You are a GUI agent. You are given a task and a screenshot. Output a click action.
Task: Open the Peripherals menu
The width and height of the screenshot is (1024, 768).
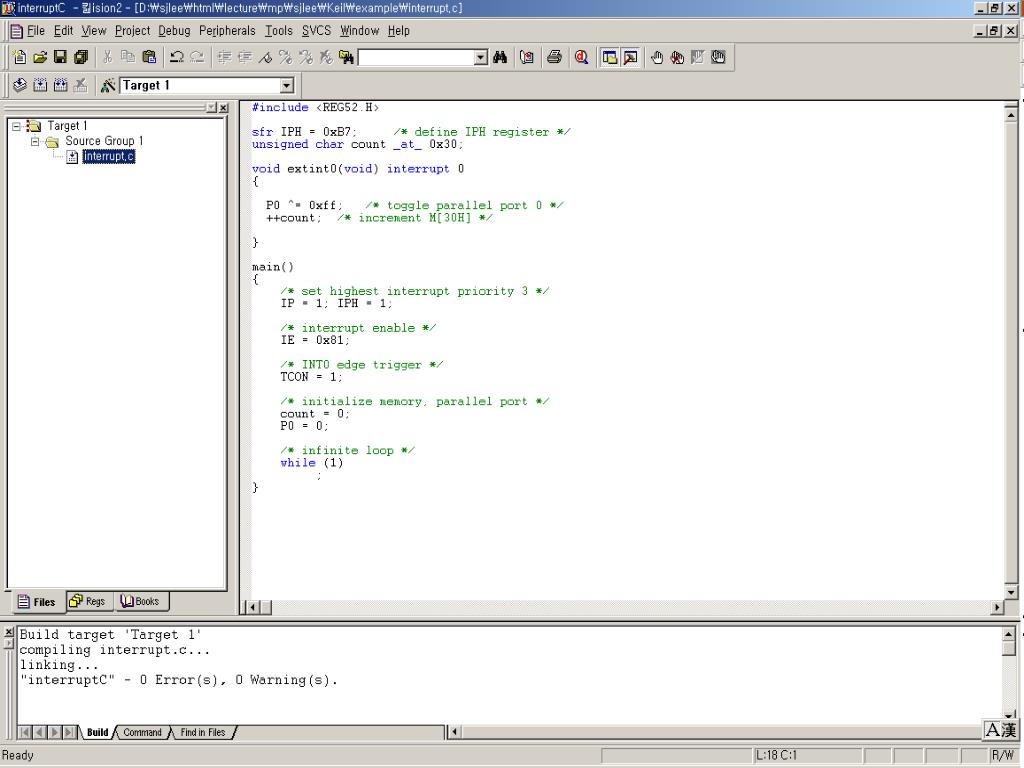(227, 31)
